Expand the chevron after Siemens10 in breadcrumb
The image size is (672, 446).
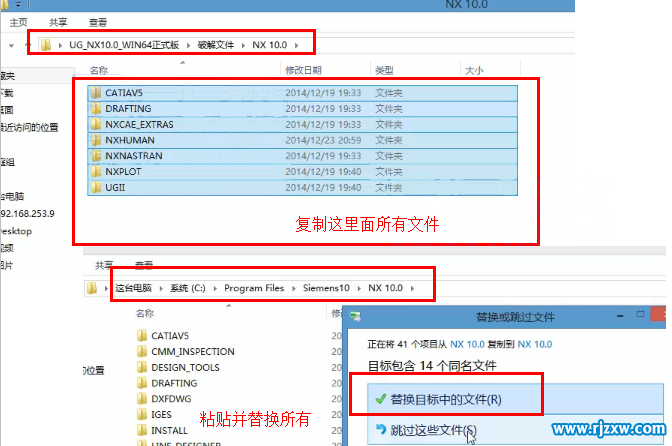point(359,288)
